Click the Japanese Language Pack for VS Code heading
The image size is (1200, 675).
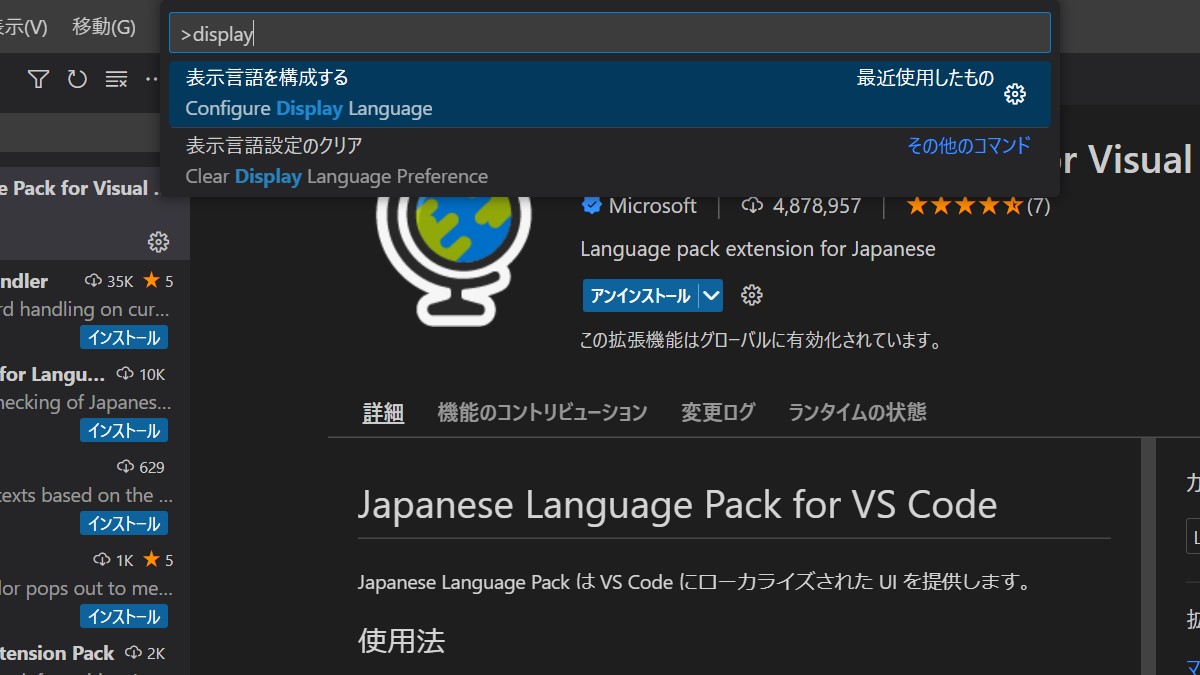[x=677, y=504]
